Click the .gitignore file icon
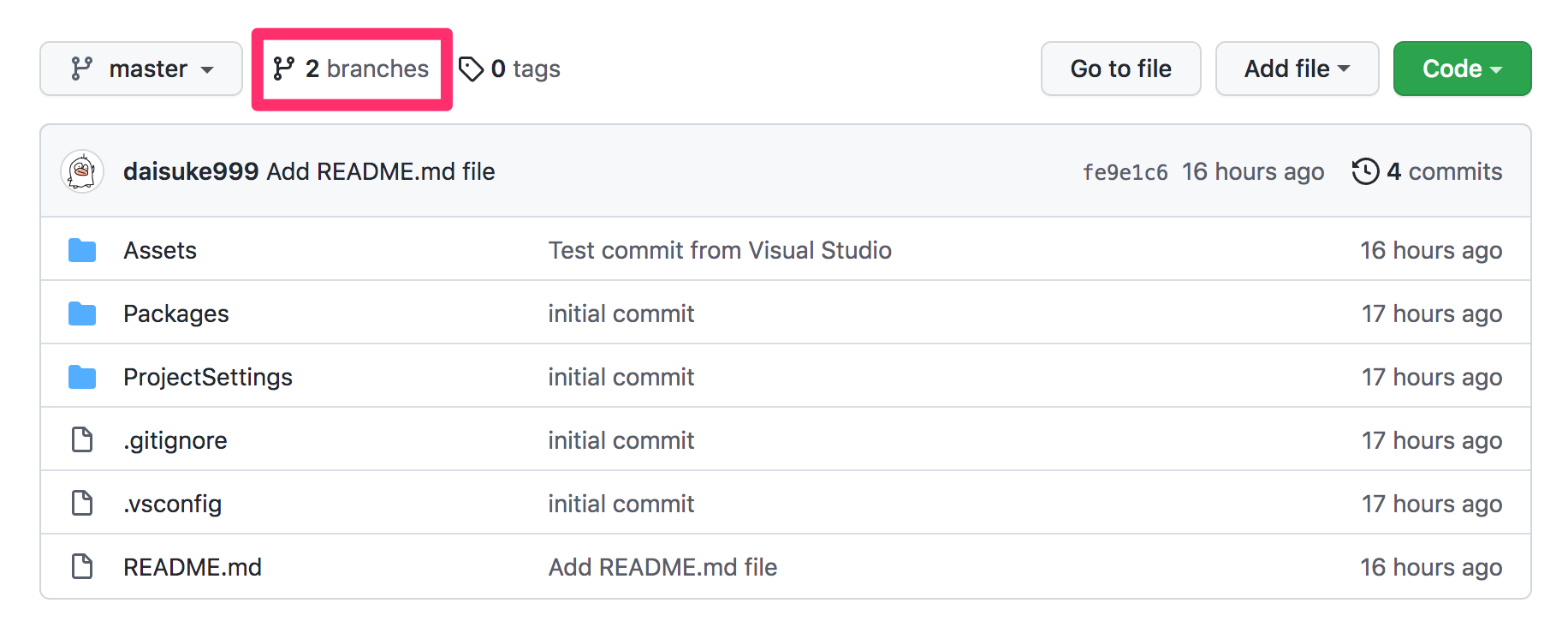 pos(82,440)
